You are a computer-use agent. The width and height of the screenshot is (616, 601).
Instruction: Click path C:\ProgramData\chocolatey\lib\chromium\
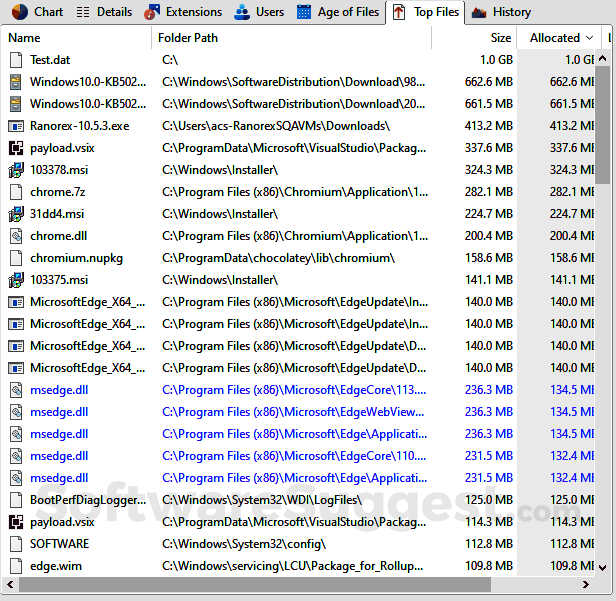(x=279, y=258)
